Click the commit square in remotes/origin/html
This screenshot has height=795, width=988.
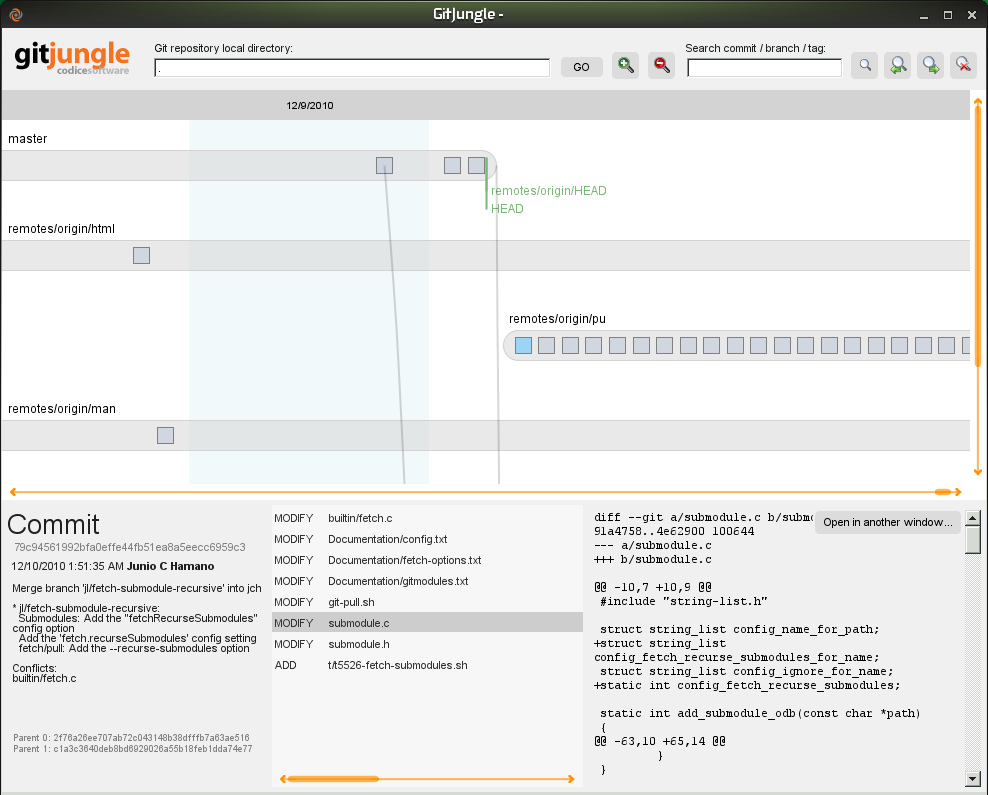141,255
